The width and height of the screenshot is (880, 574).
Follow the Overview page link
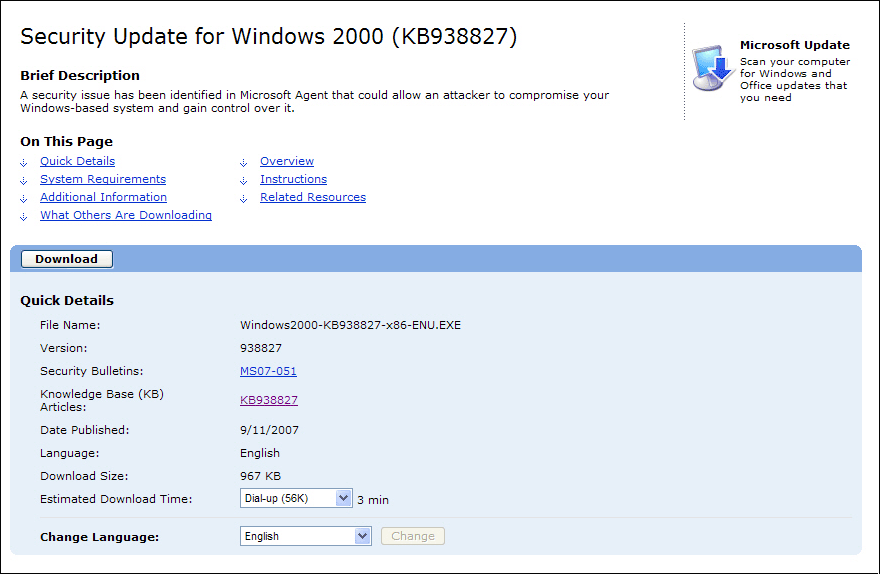pos(287,161)
